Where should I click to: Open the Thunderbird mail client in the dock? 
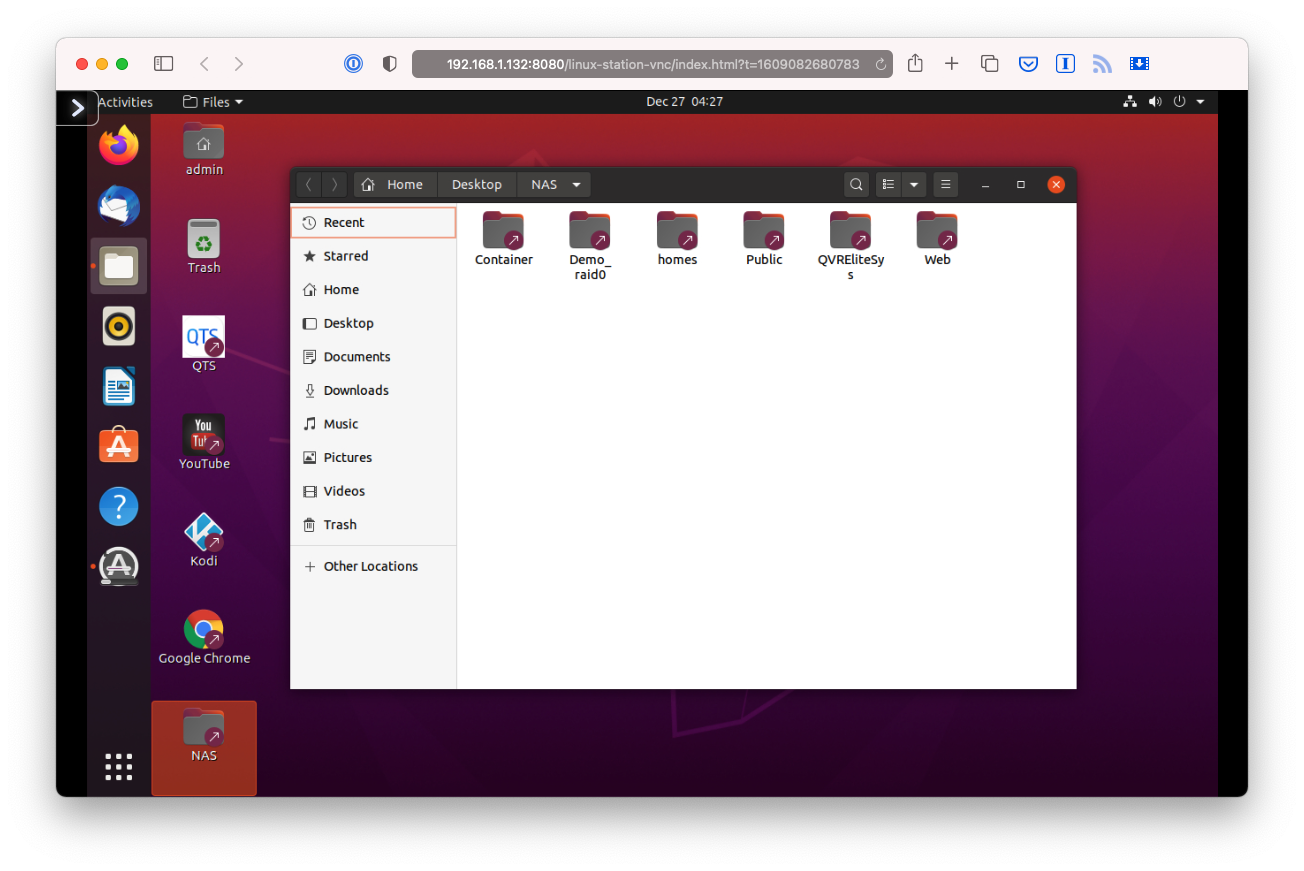point(118,205)
